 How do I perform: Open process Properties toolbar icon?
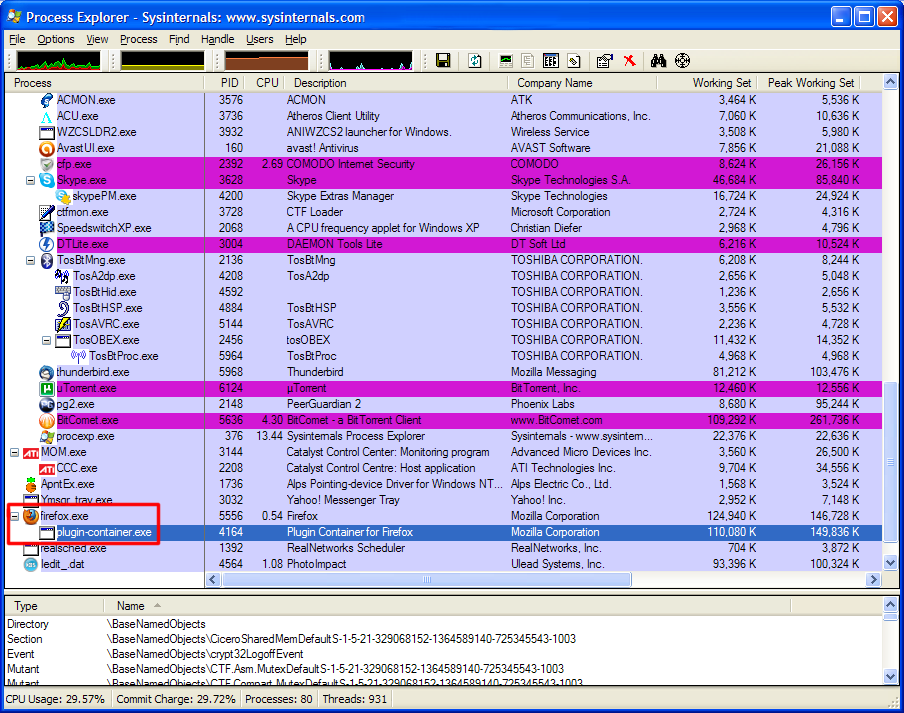(604, 61)
